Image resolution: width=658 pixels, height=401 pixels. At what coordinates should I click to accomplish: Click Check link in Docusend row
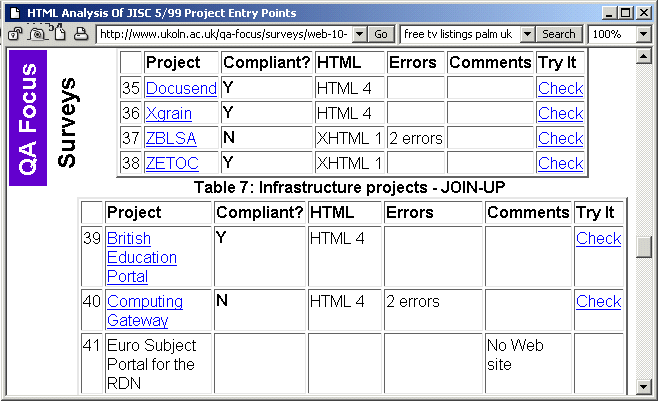click(560, 88)
